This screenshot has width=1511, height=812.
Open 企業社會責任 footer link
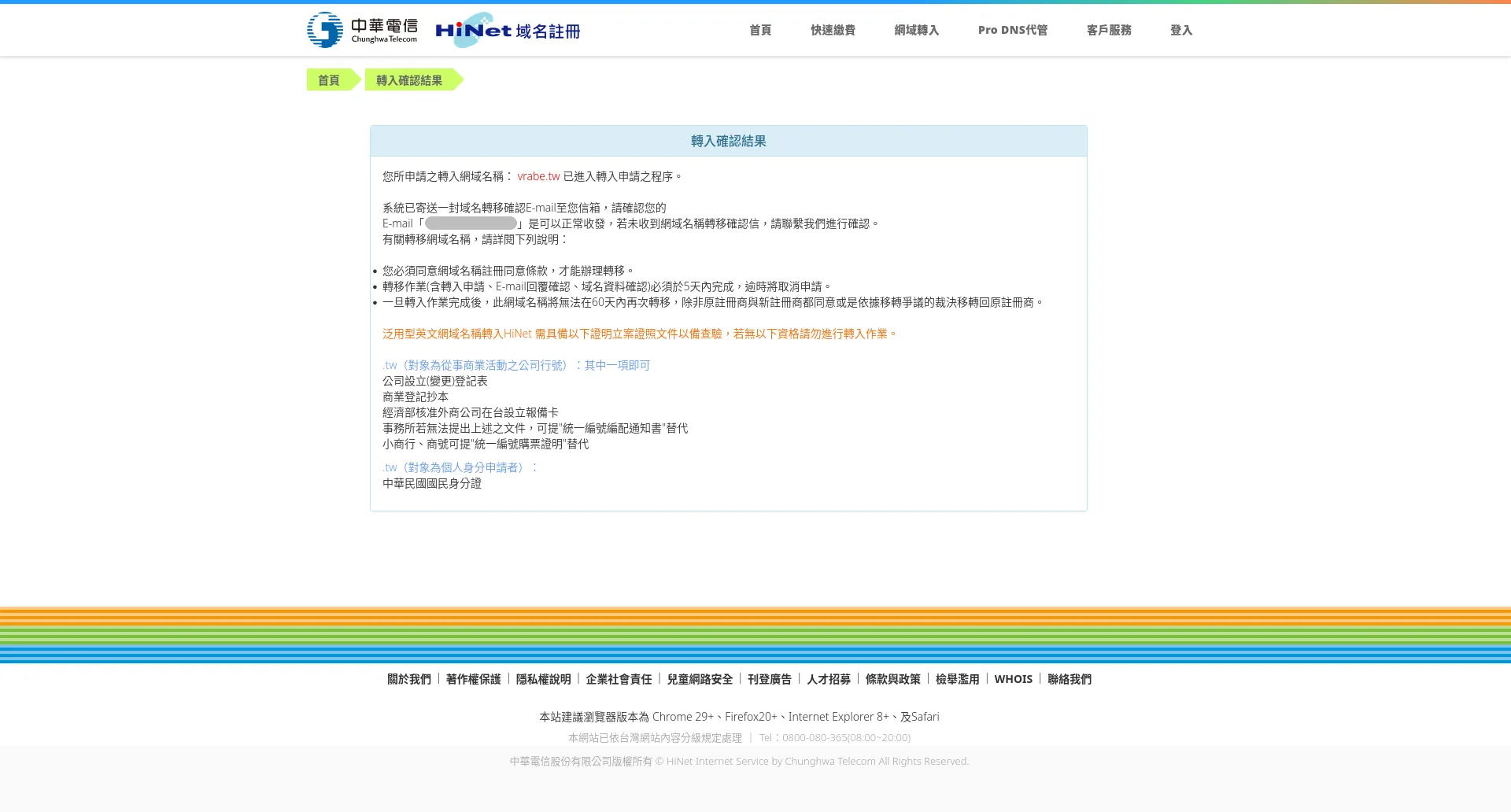(x=619, y=679)
